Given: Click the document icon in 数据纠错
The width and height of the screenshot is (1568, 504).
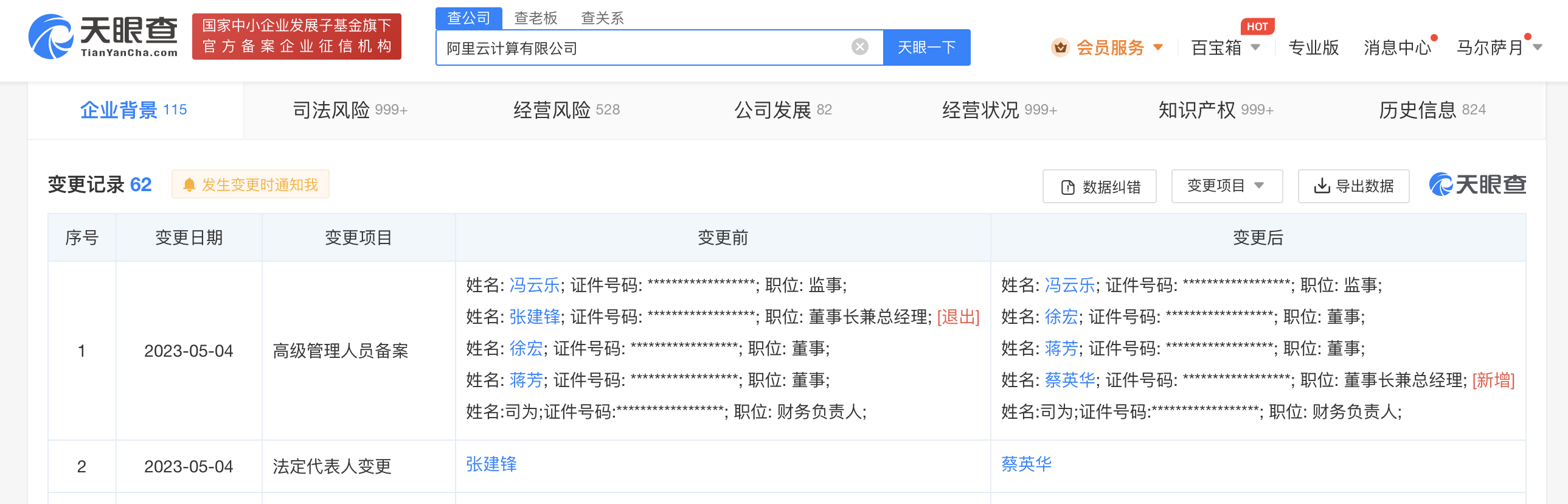Looking at the screenshot, I should pos(1067,187).
